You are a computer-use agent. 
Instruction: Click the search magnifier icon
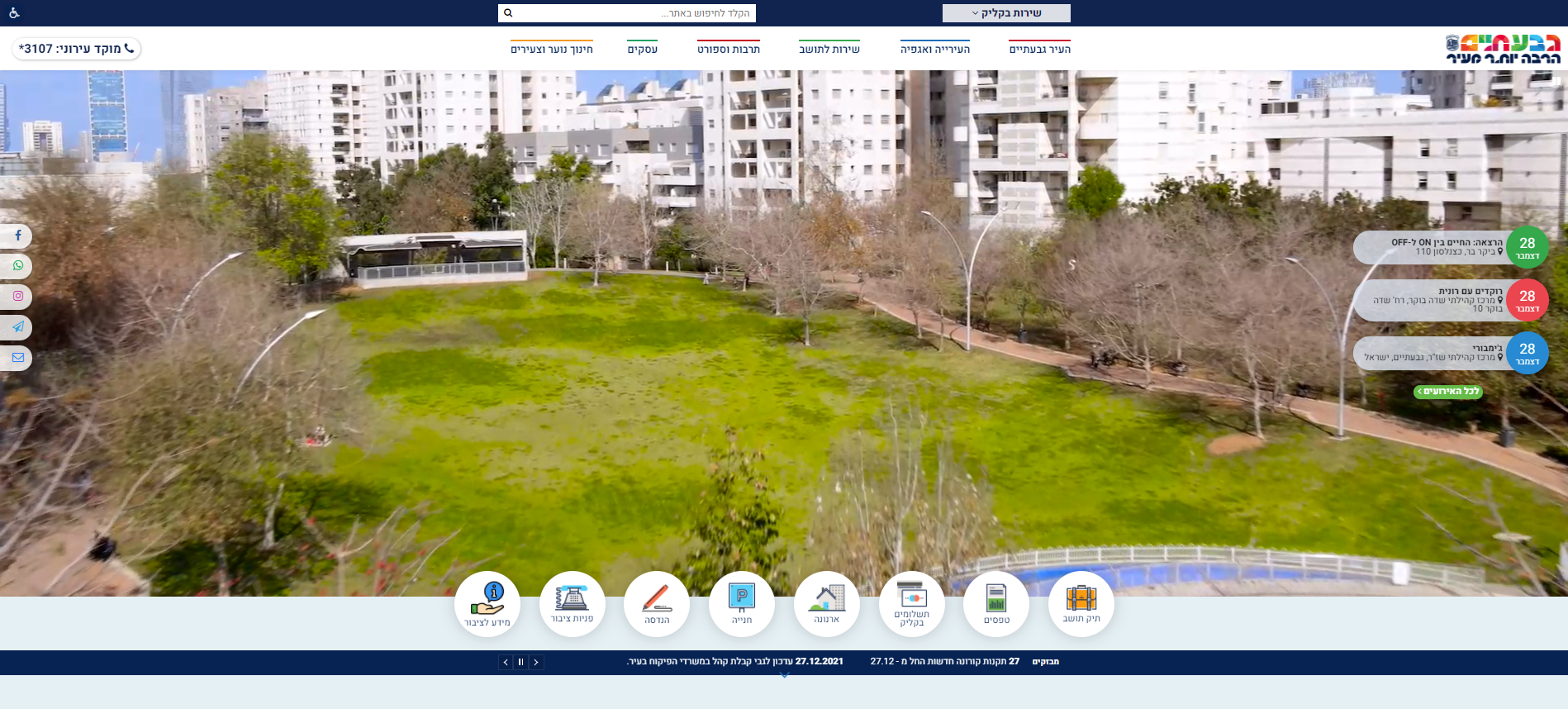click(x=508, y=13)
